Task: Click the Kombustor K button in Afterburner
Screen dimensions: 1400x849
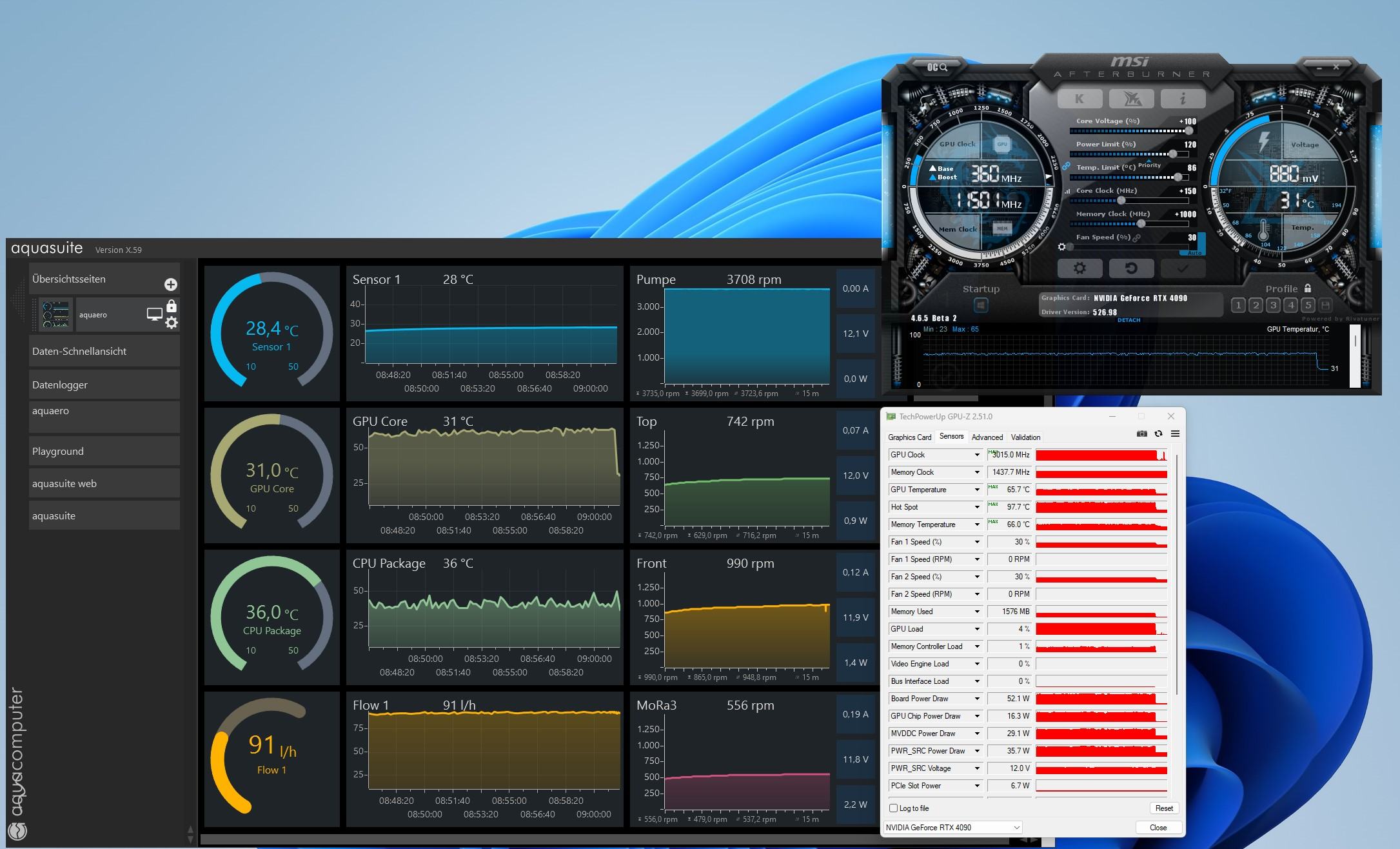Action: [1080, 99]
